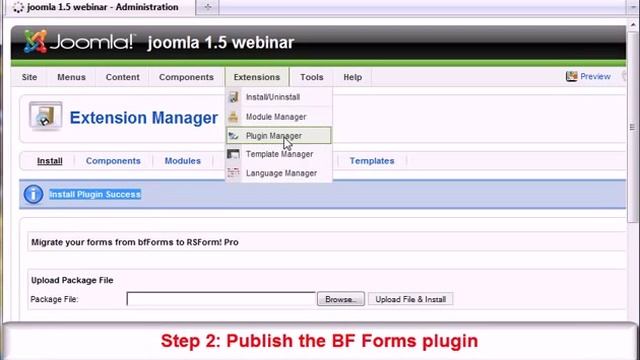Click the page vertical scrollbar thumb
640x360 pixels.
(632, 127)
